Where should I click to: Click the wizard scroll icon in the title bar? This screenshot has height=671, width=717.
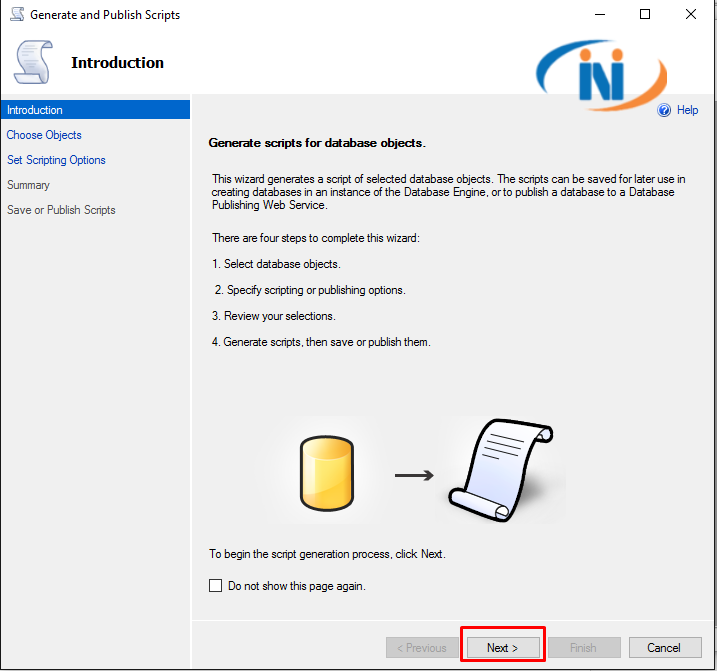(x=17, y=14)
